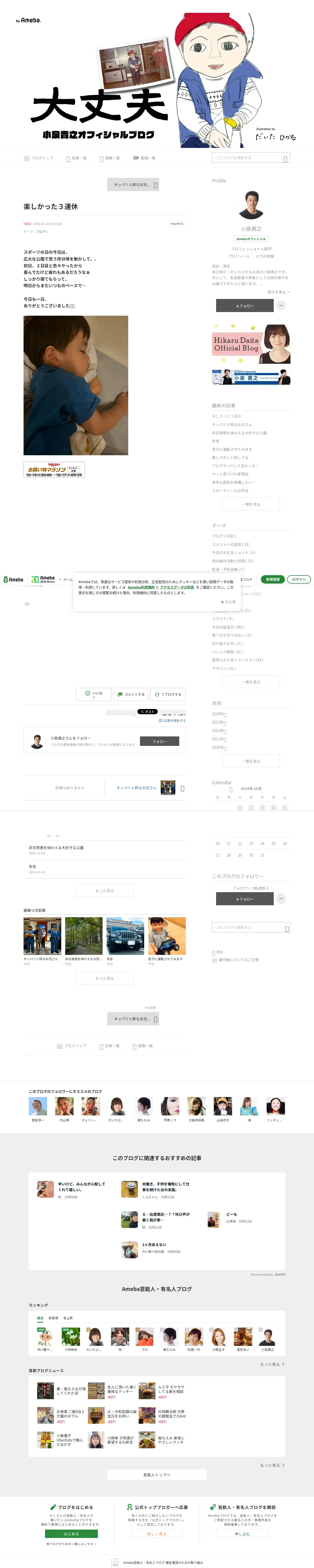Open アクセスデータの利用 link in cookie notice

(177, 587)
